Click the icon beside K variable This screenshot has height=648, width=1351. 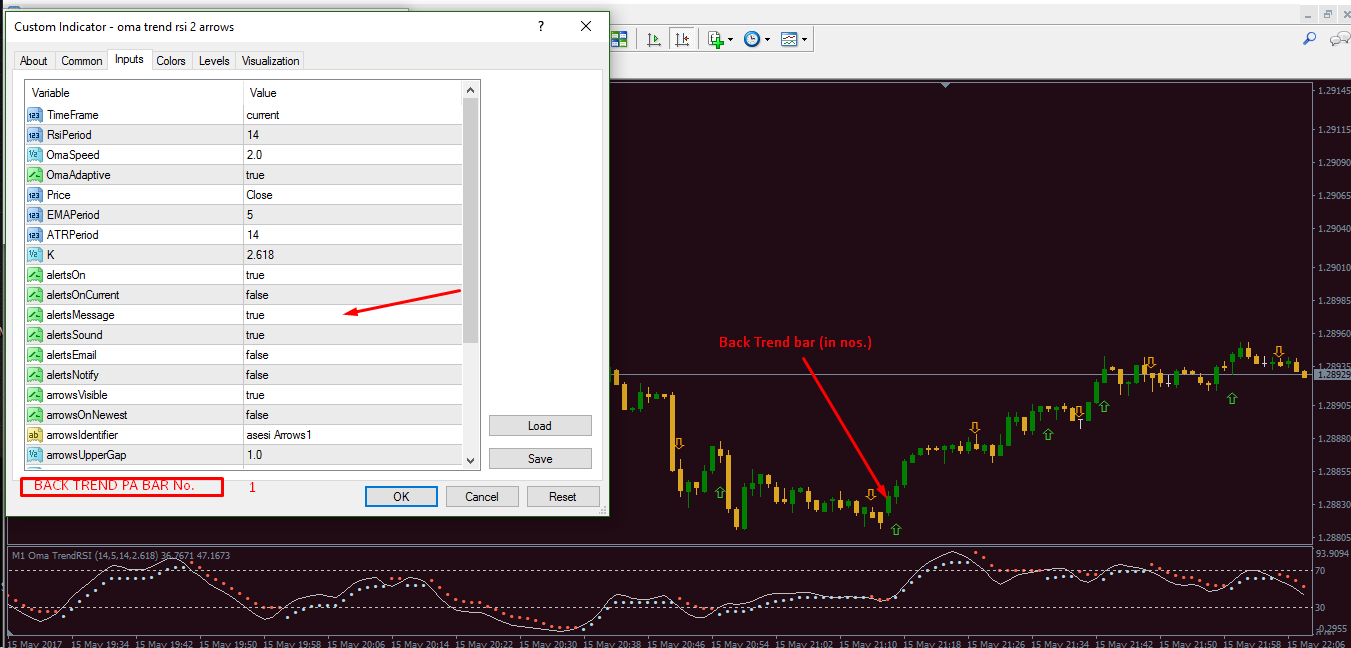34,255
